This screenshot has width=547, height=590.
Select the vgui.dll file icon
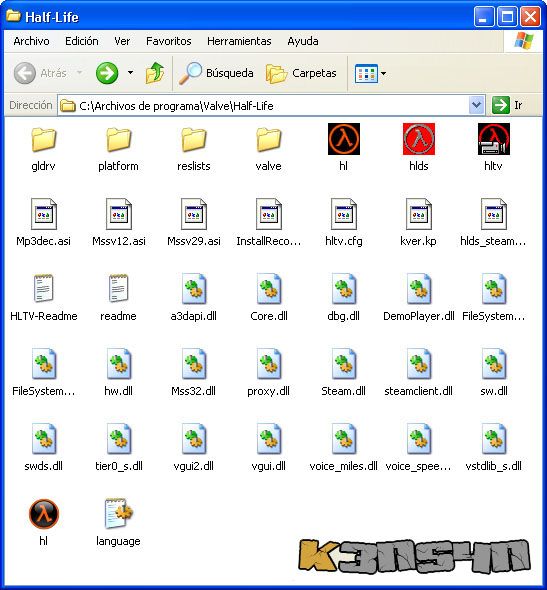click(x=269, y=438)
